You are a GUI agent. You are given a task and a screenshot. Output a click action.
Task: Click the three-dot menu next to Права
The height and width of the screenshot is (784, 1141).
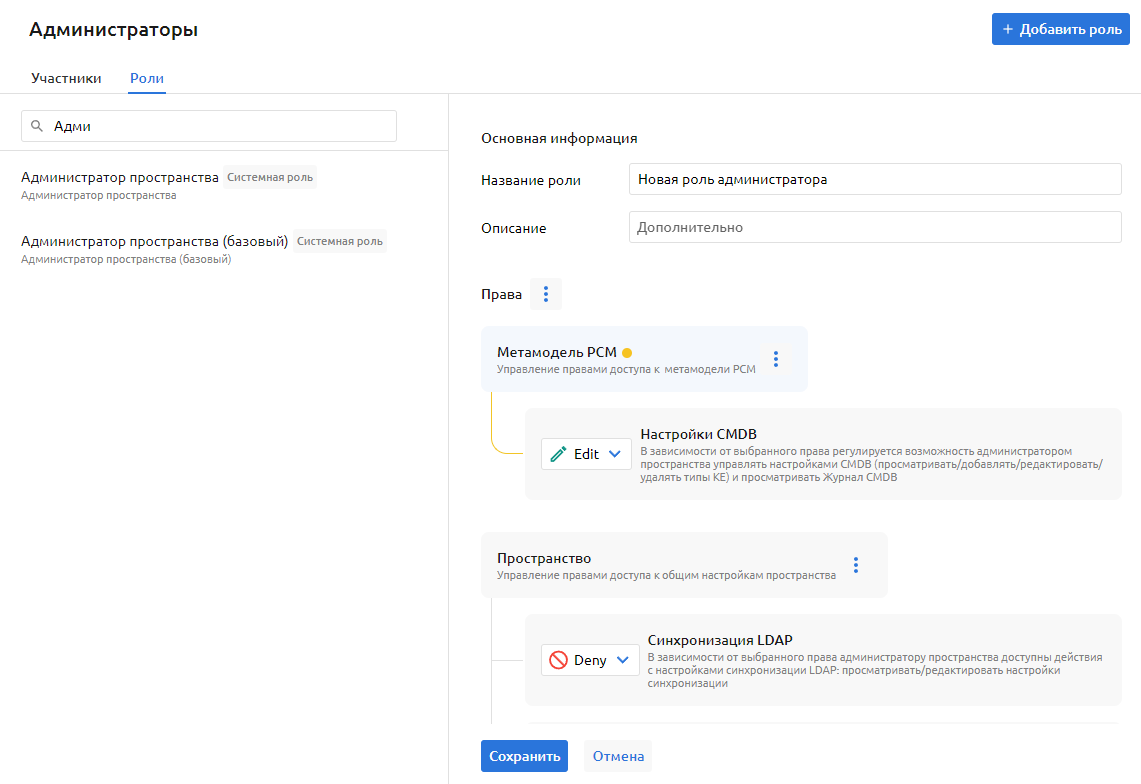click(x=545, y=294)
